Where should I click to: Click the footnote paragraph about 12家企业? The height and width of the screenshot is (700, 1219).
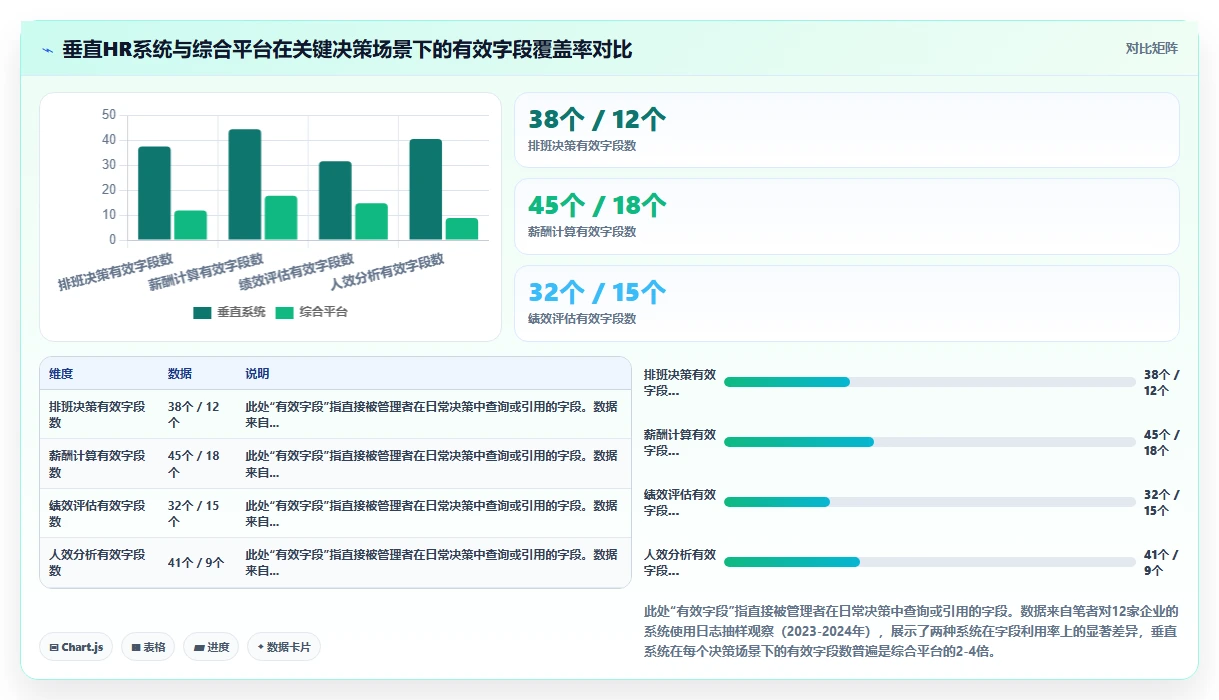point(912,631)
